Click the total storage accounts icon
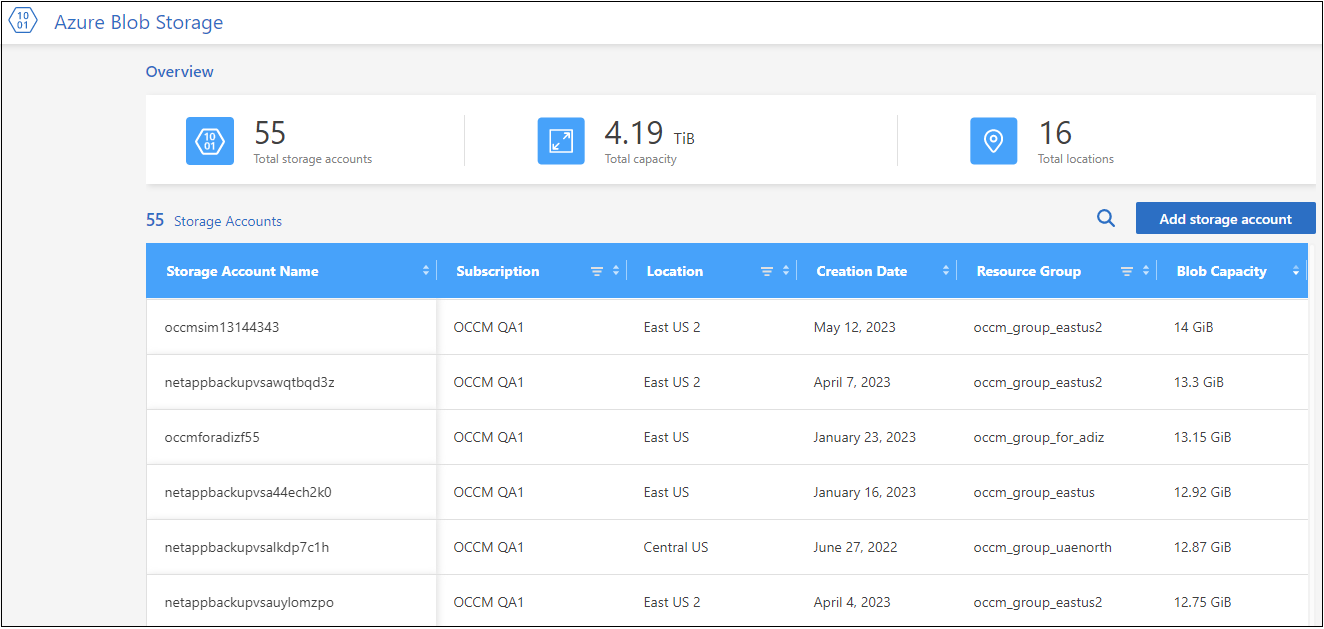Screen dimensions: 1324x629 (210, 141)
